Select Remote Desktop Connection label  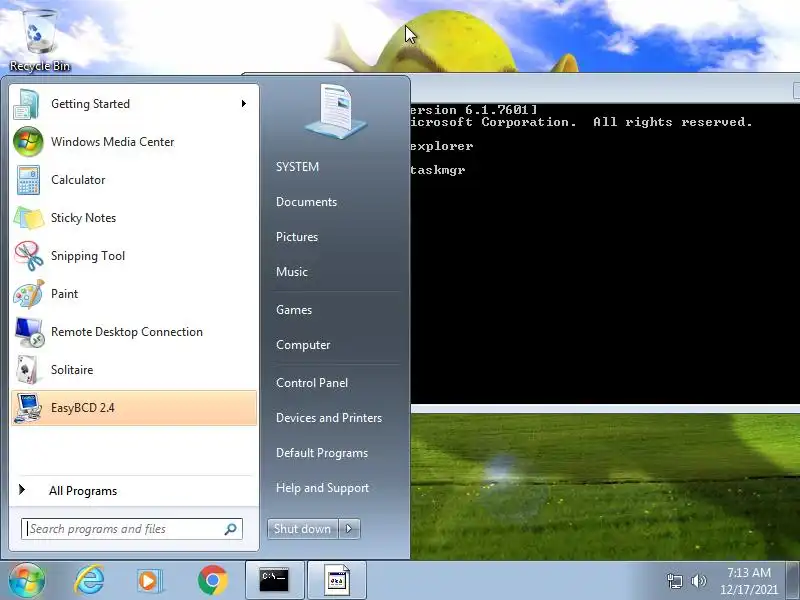pos(127,332)
